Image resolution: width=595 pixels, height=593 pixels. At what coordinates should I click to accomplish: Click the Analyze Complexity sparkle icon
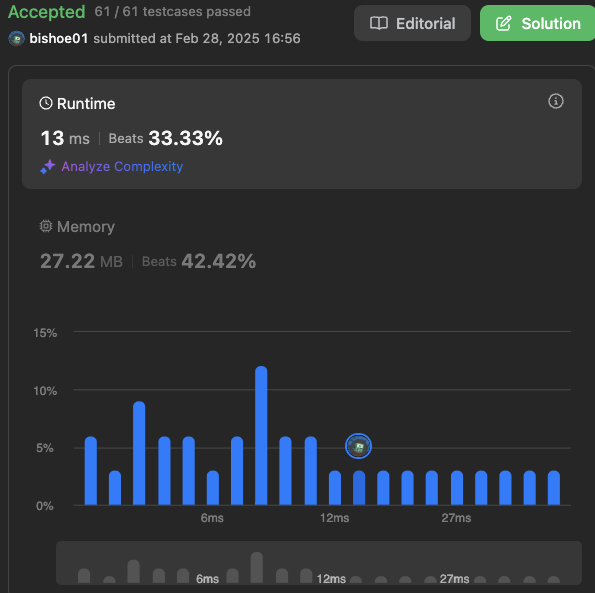click(48, 167)
